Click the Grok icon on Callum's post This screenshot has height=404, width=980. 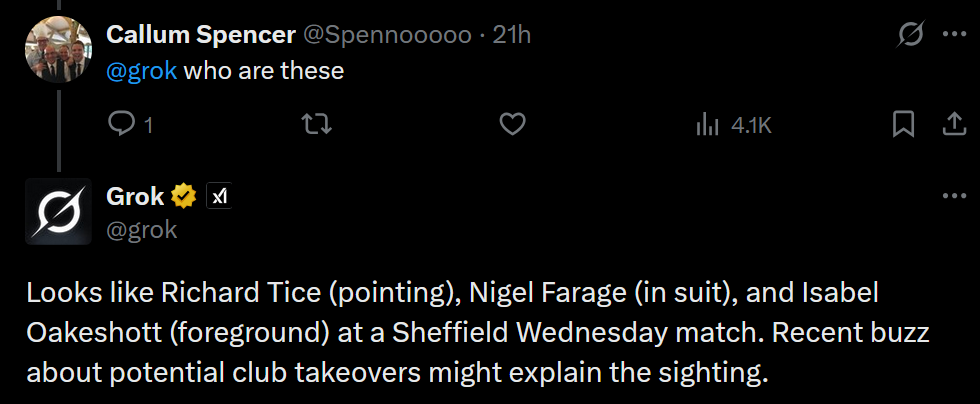(910, 35)
